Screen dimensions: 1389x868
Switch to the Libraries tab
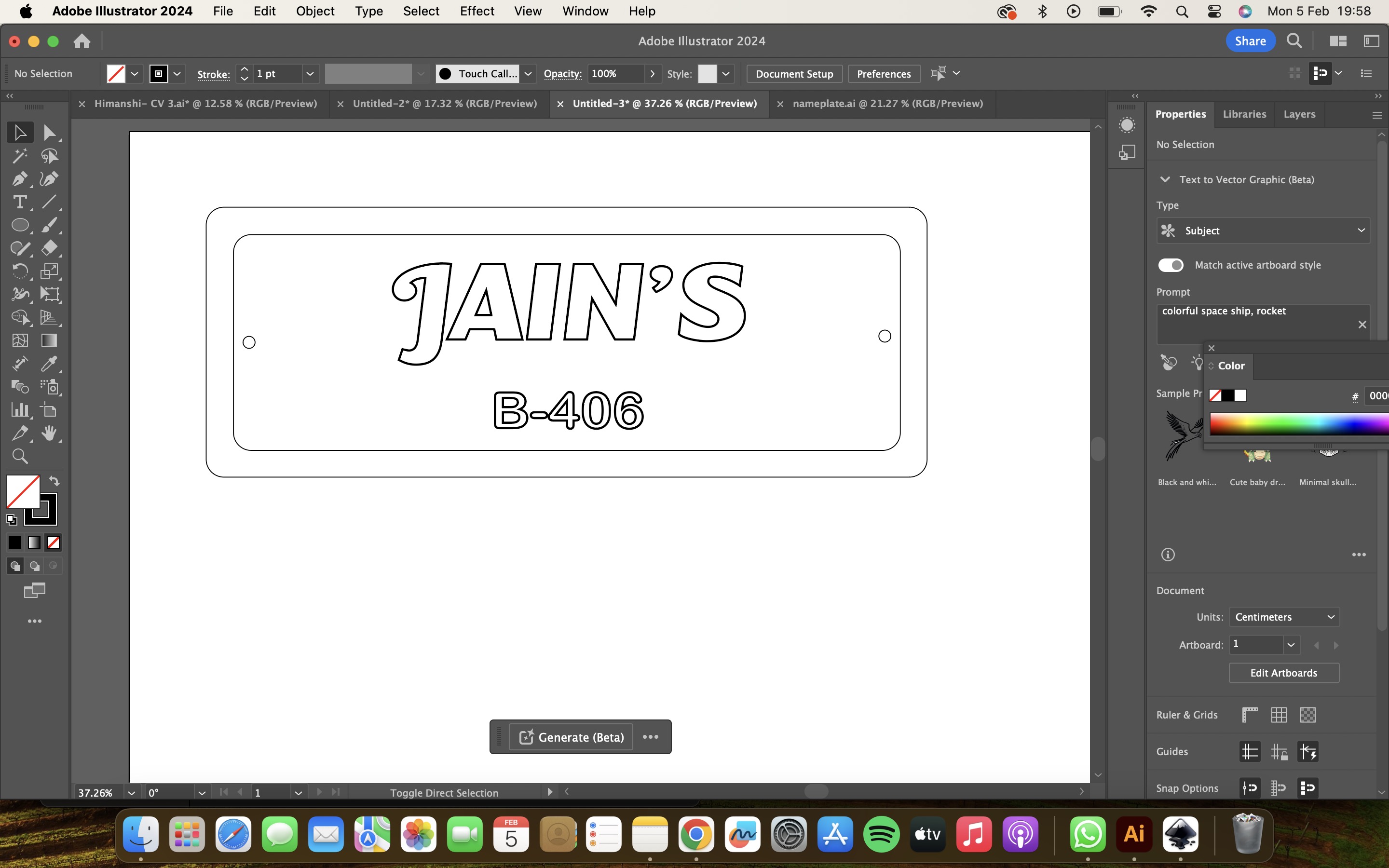tap(1244, 114)
